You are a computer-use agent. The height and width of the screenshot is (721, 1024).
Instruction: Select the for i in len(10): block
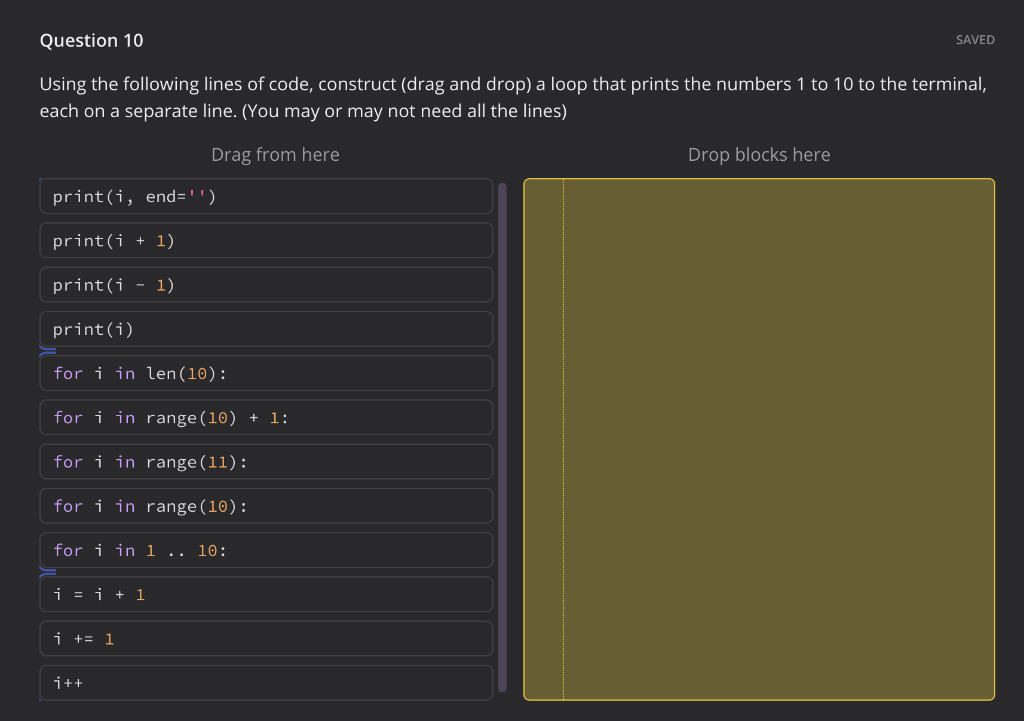tap(265, 373)
